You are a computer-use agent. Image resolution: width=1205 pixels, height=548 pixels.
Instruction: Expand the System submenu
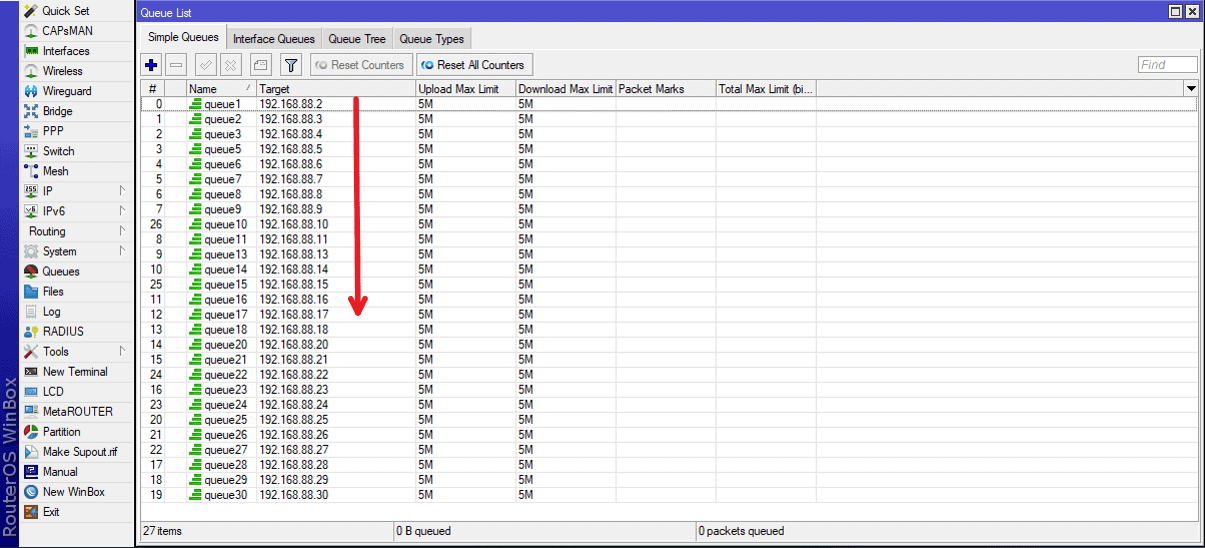pyautogui.click(x=122, y=251)
